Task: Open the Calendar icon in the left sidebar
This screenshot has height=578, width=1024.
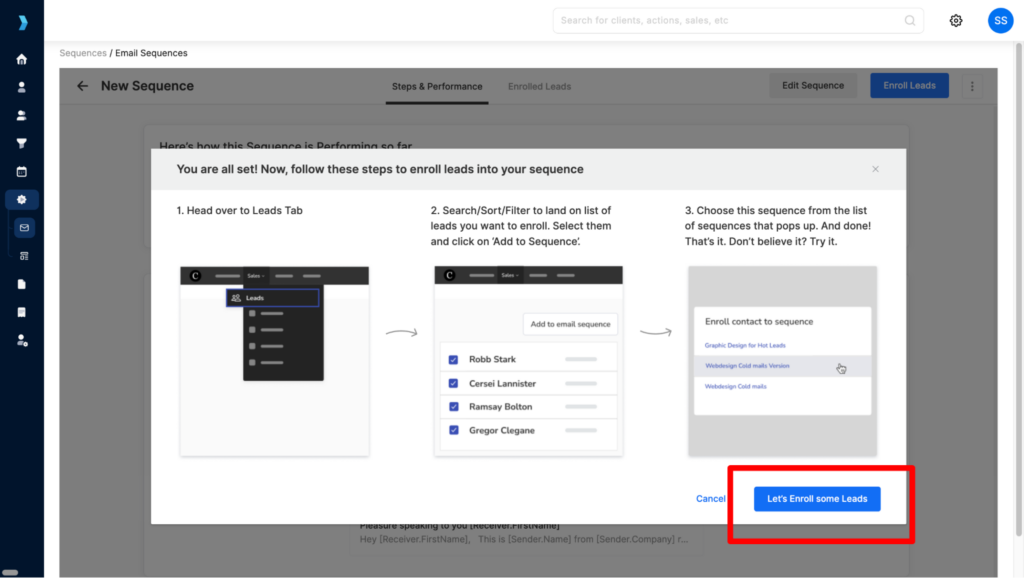Action: [x=20, y=170]
